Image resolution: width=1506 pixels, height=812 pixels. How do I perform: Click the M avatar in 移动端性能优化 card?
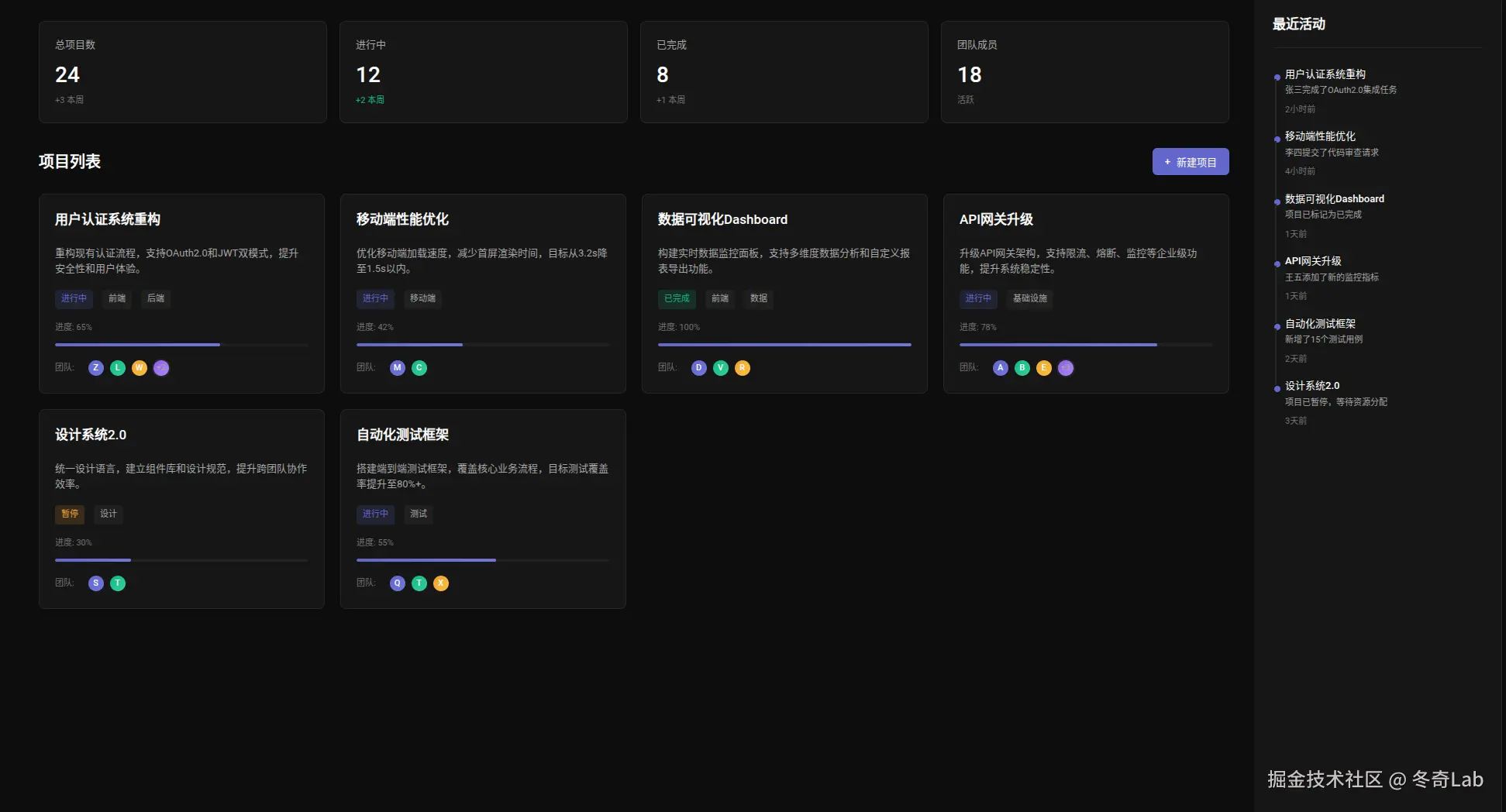pos(398,368)
